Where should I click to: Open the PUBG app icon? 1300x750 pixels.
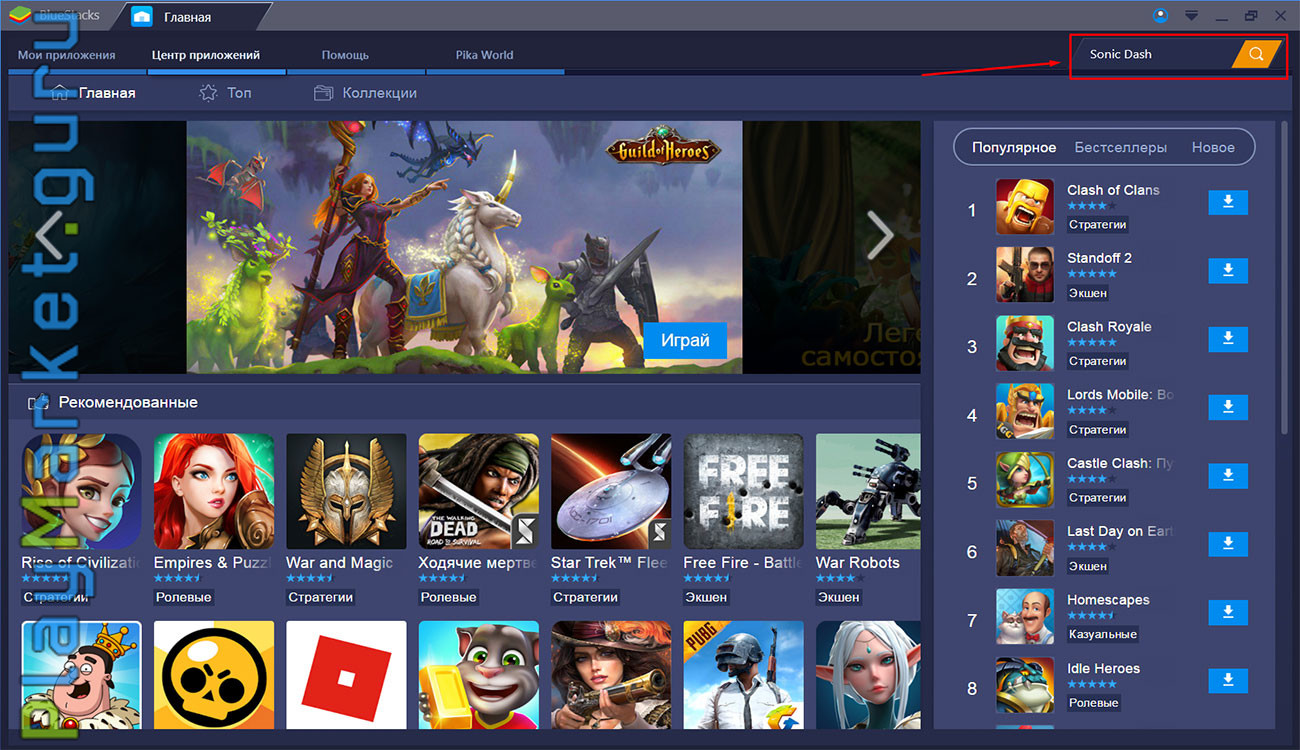[743, 675]
